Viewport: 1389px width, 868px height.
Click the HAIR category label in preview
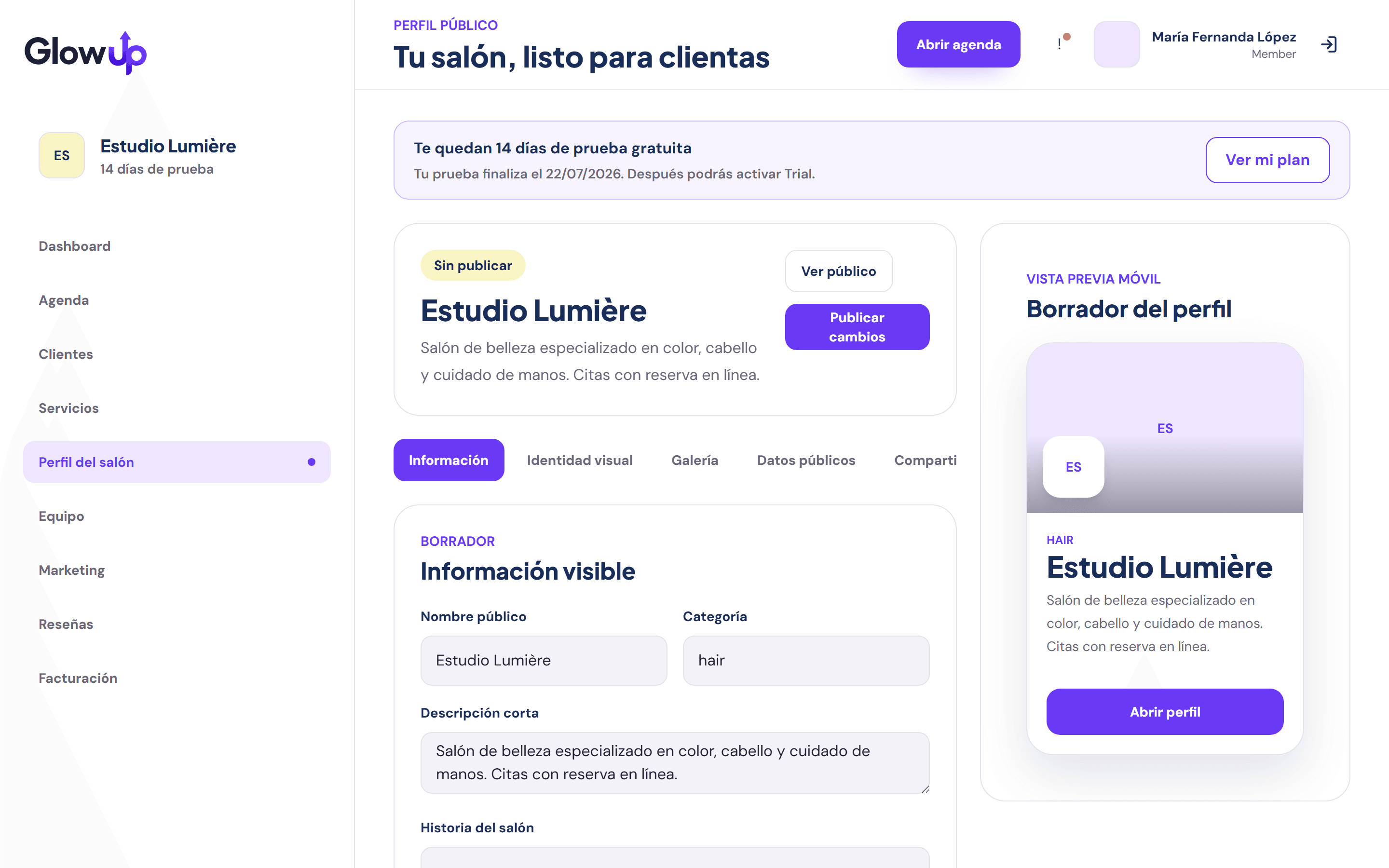click(1060, 540)
